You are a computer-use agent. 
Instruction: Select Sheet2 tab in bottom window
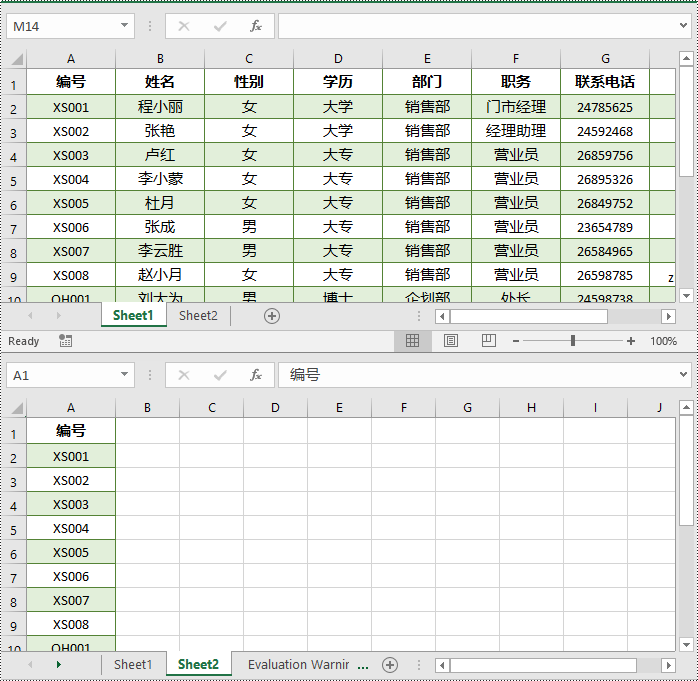[199, 665]
